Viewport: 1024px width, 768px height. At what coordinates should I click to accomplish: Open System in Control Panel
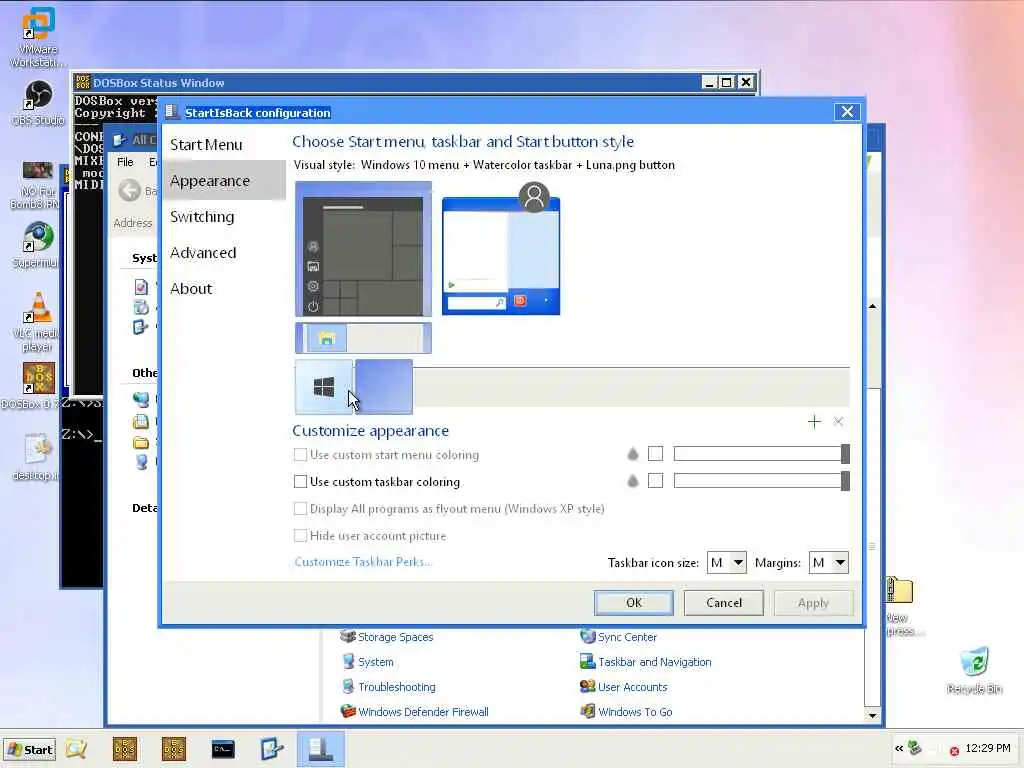(376, 662)
